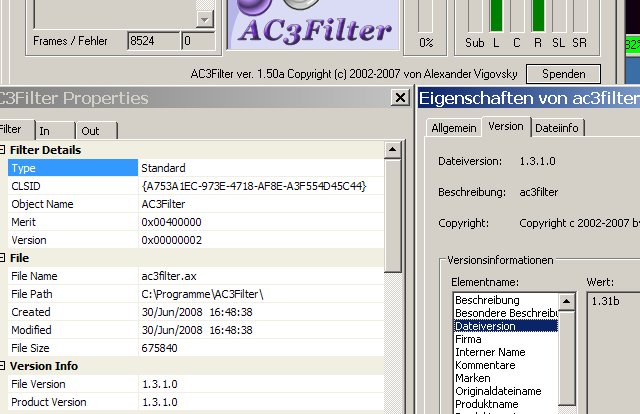Image resolution: width=640 pixels, height=414 pixels.
Task: Click the Fehler count field showing 0
Action: tap(198, 41)
